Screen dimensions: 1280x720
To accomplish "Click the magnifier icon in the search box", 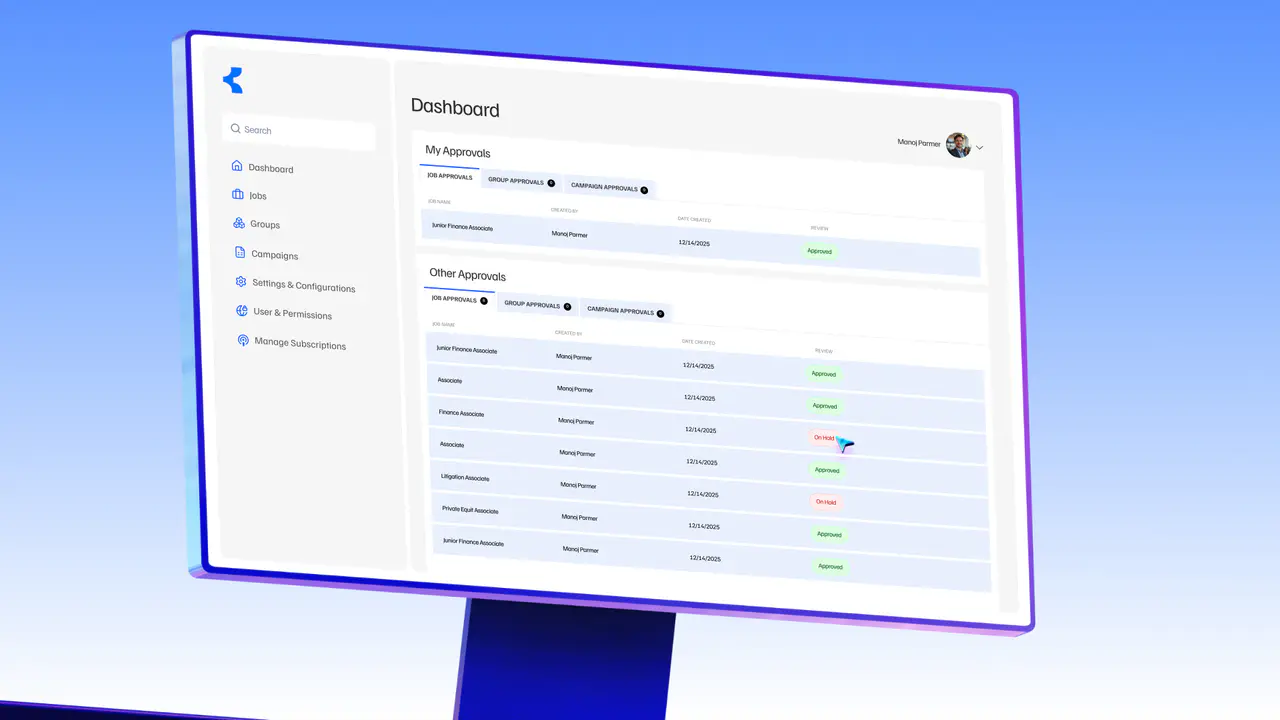I will 236,128.
